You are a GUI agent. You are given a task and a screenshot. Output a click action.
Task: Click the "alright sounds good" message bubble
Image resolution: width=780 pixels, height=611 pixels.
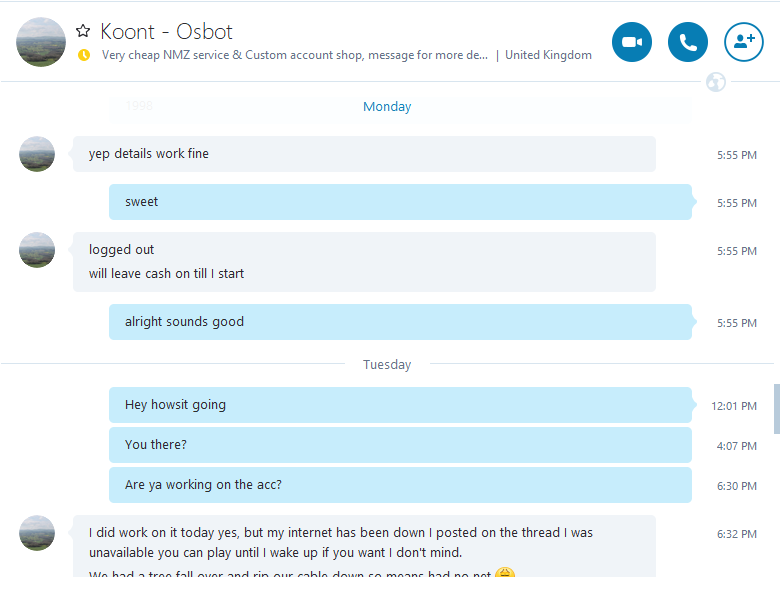pos(400,322)
